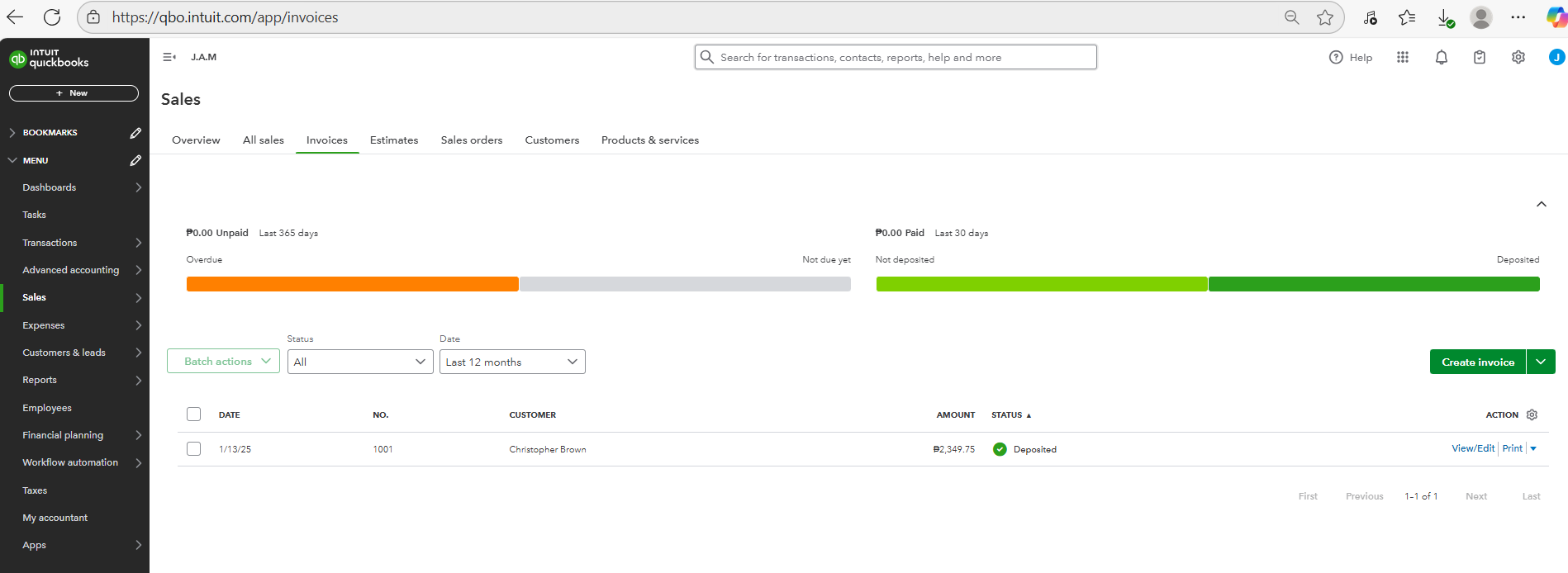The image size is (1568, 573).
Task: Open the table settings gear beside ACTION
Action: (1532, 414)
